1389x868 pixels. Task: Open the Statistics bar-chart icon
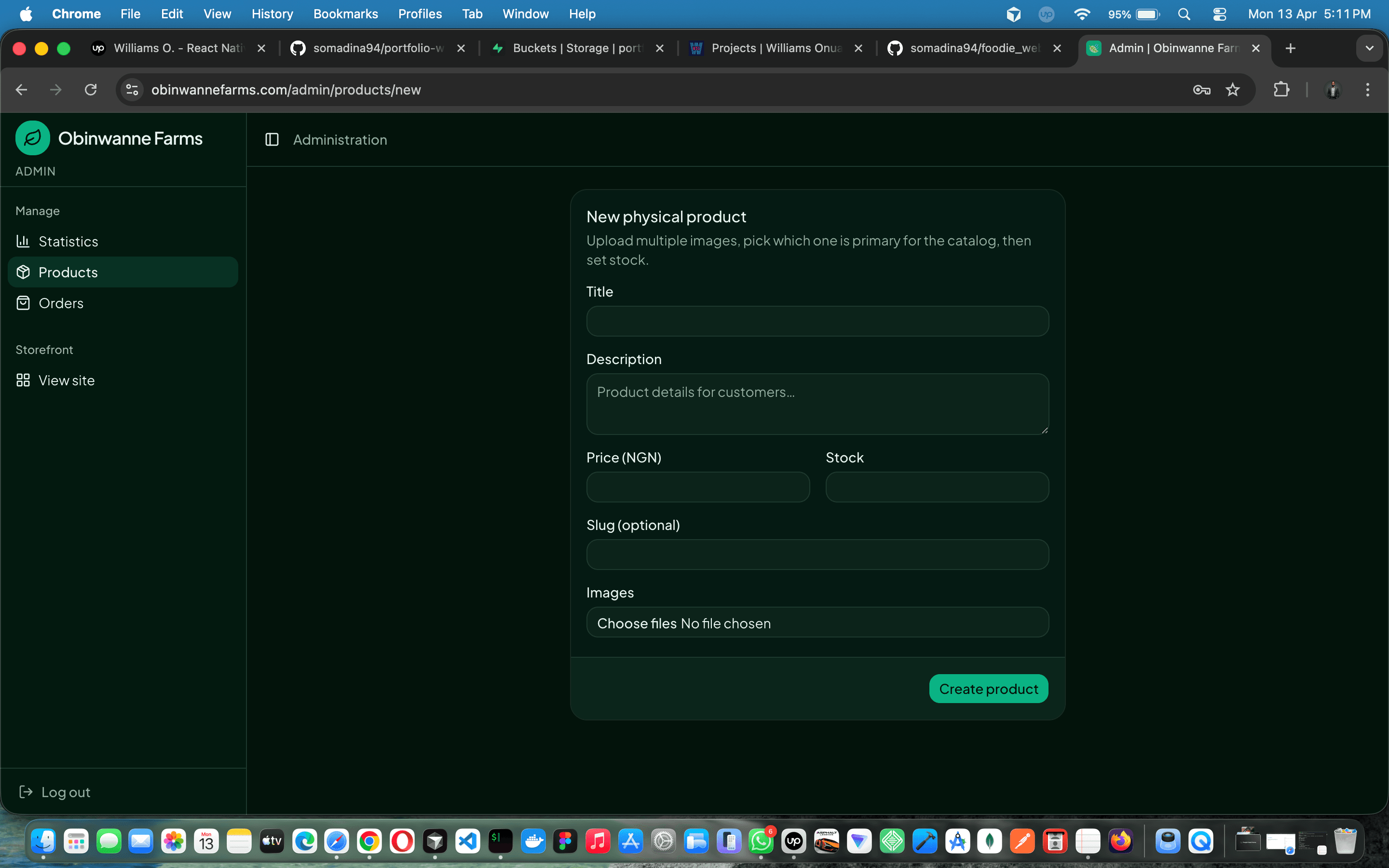point(24,241)
